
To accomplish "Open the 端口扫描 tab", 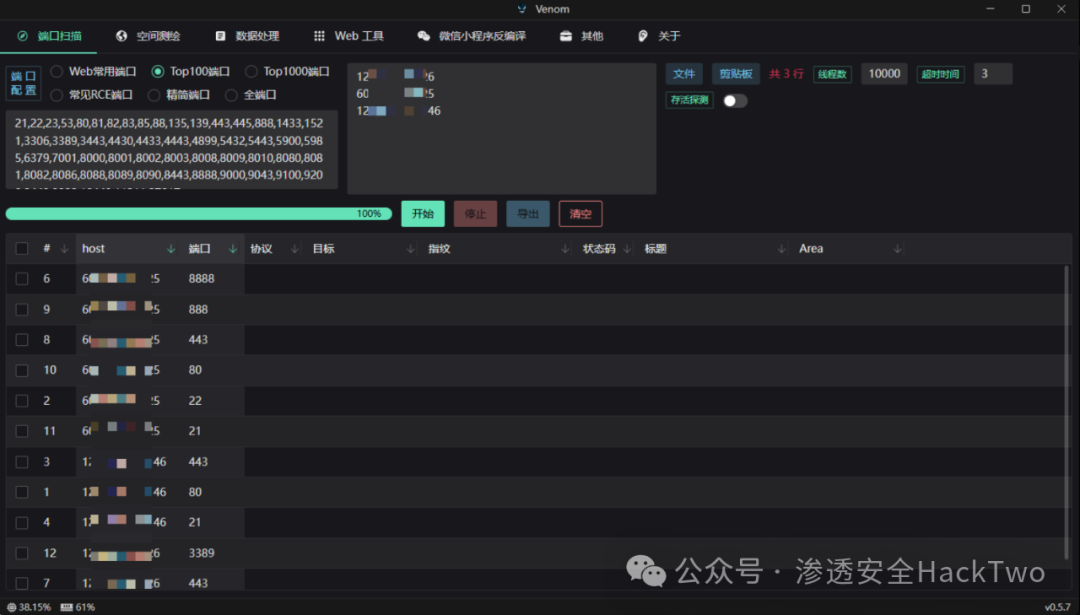I will (49, 36).
